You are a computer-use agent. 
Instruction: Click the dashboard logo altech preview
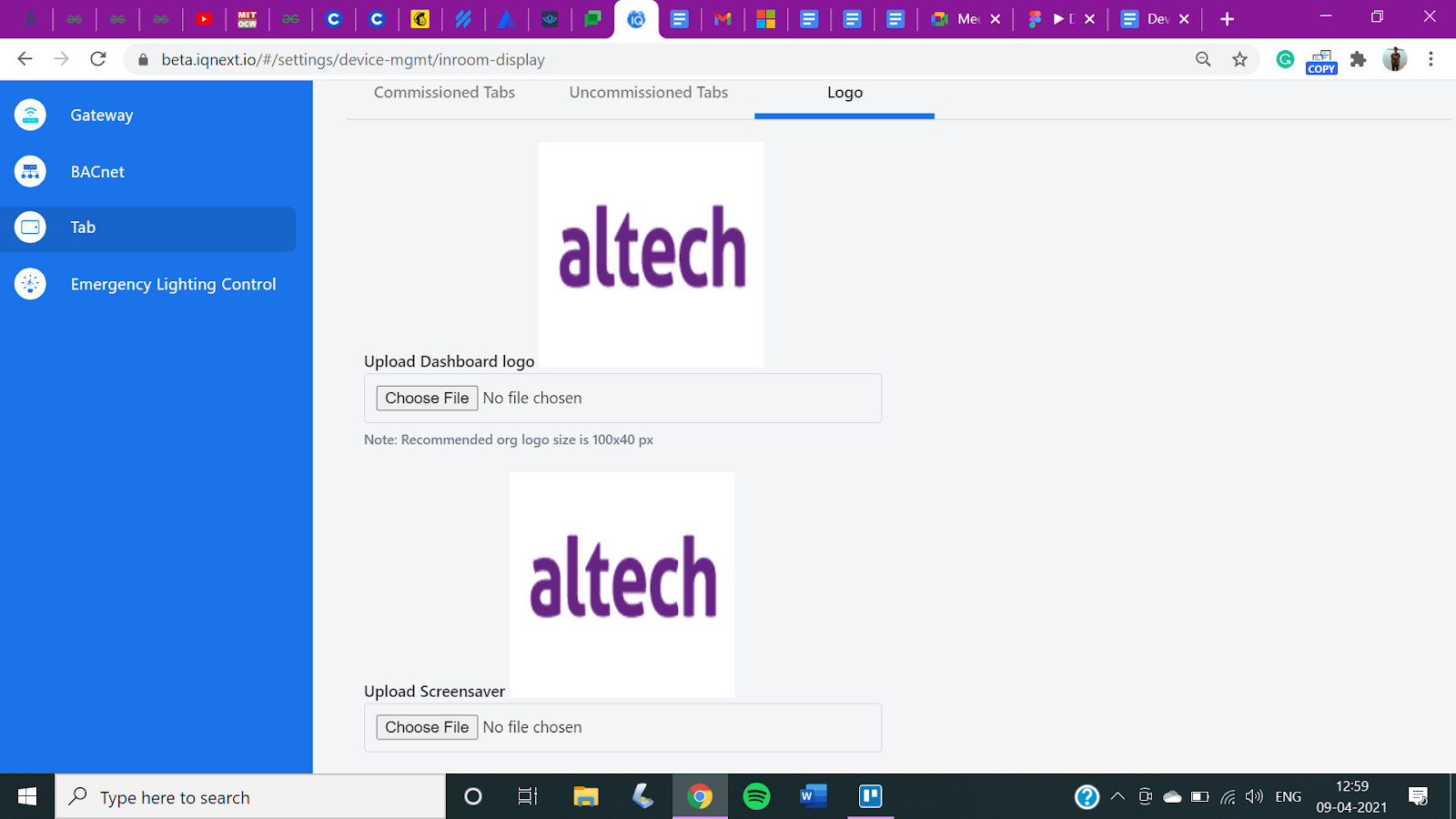[652, 255]
